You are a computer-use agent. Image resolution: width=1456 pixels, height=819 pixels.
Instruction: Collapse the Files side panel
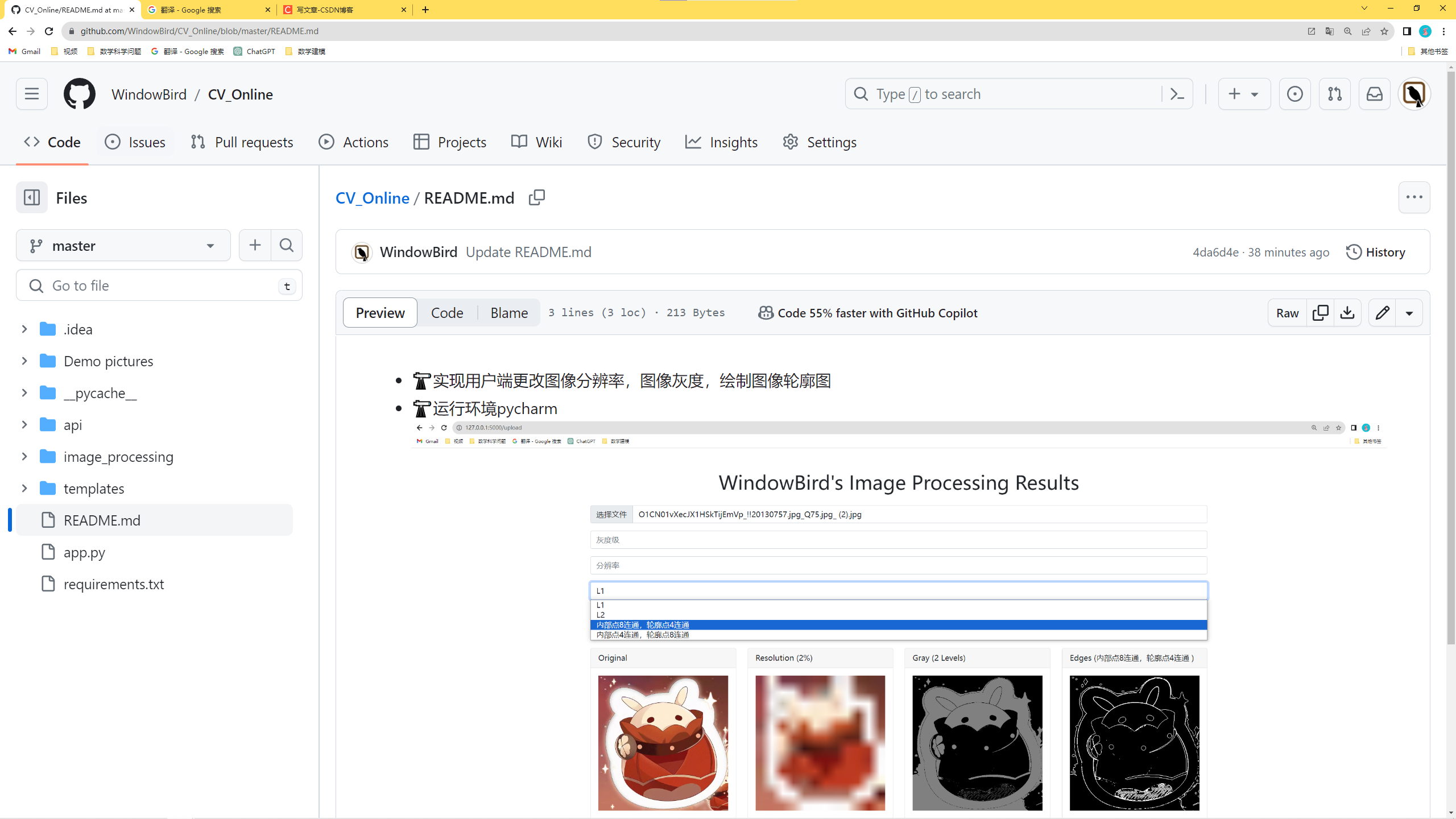pyautogui.click(x=32, y=197)
